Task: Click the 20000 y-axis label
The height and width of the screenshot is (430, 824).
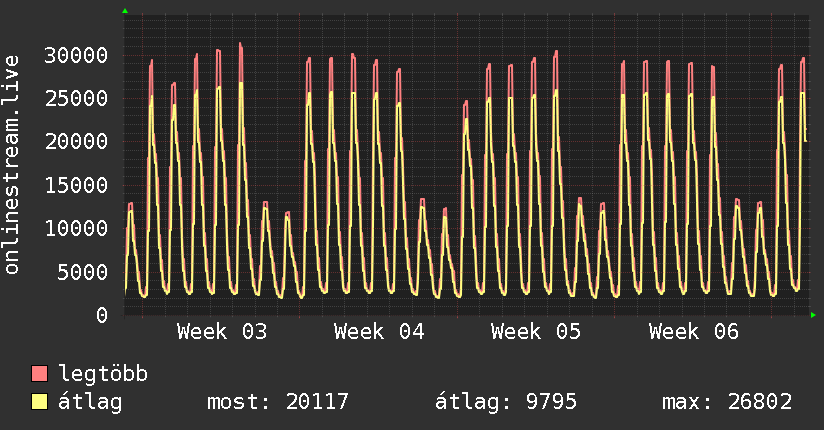Action: tap(76, 141)
